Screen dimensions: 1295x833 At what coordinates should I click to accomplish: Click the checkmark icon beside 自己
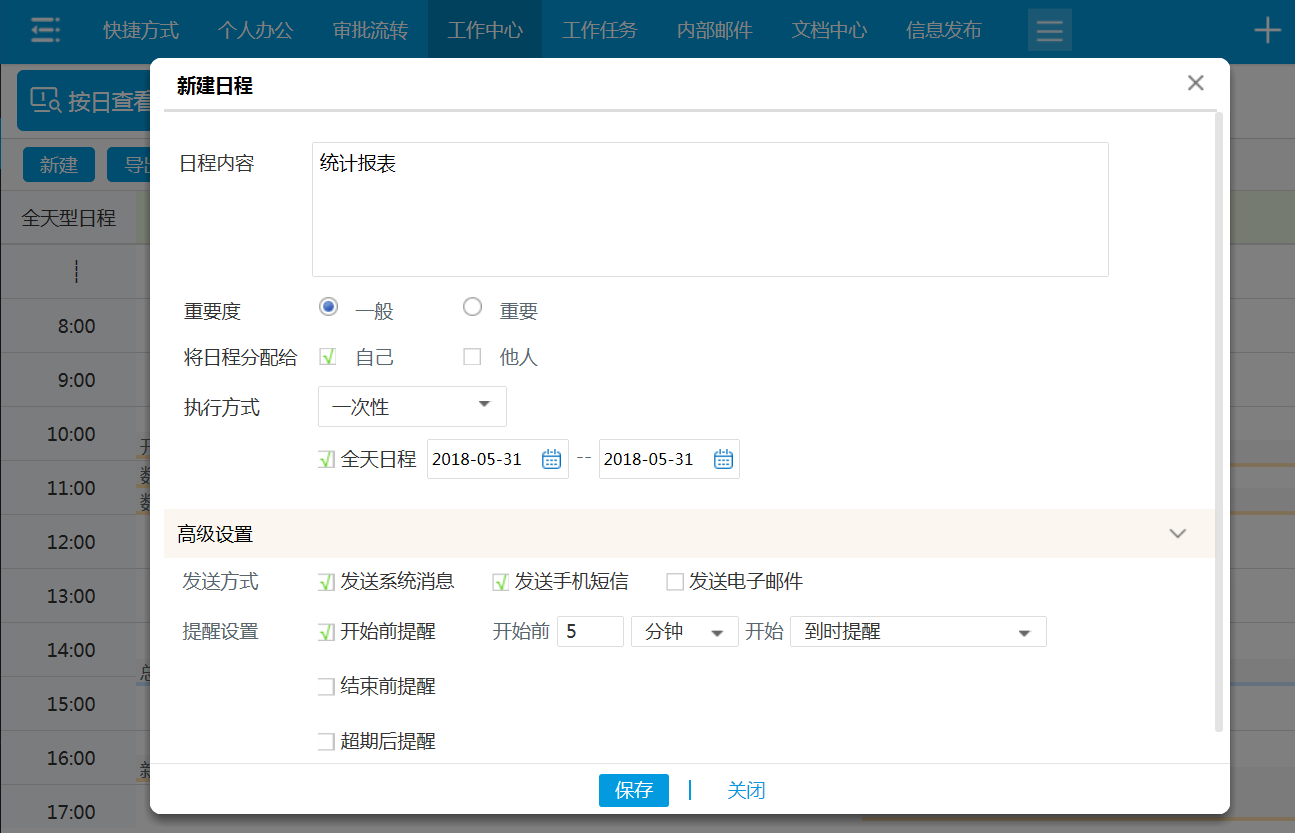pyautogui.click(x=327, y=356)
